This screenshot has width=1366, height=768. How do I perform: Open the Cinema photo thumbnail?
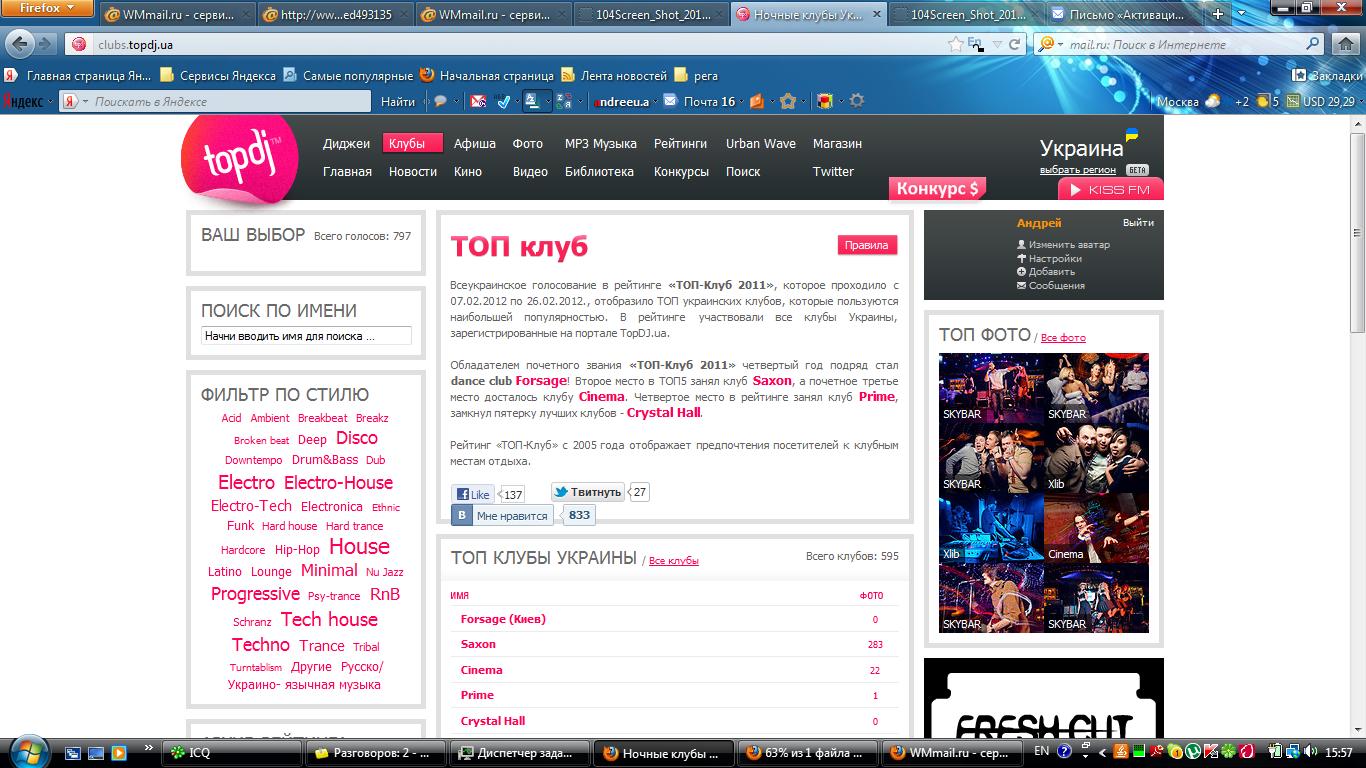[x=1096, y=527]
